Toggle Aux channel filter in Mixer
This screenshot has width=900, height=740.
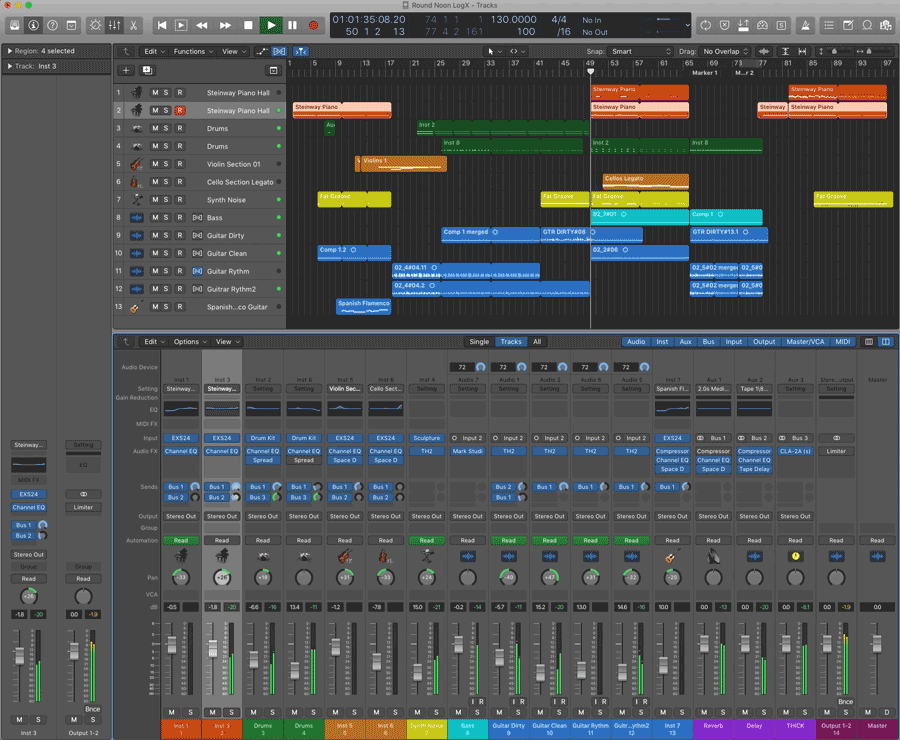point(685,342)
